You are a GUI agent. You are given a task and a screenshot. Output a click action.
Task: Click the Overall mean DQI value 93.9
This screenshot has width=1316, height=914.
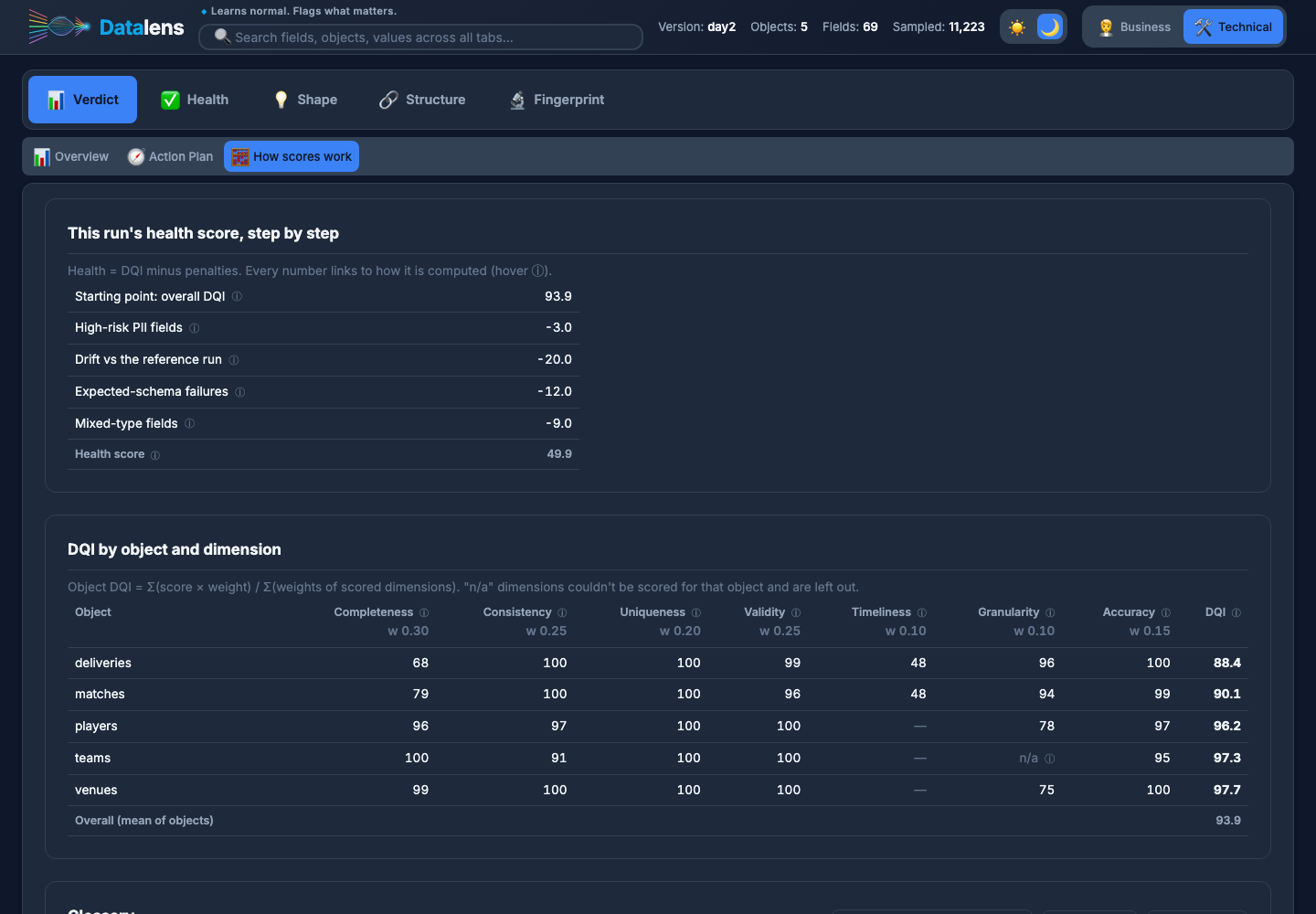pos(1228,820)
